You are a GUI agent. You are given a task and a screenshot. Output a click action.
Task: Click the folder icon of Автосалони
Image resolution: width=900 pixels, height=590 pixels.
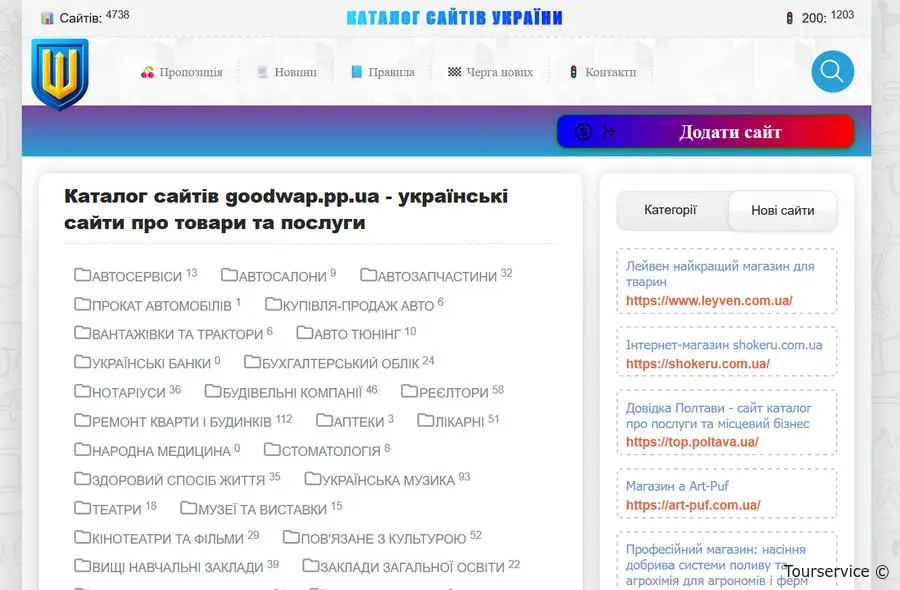[x=230, y=275]
